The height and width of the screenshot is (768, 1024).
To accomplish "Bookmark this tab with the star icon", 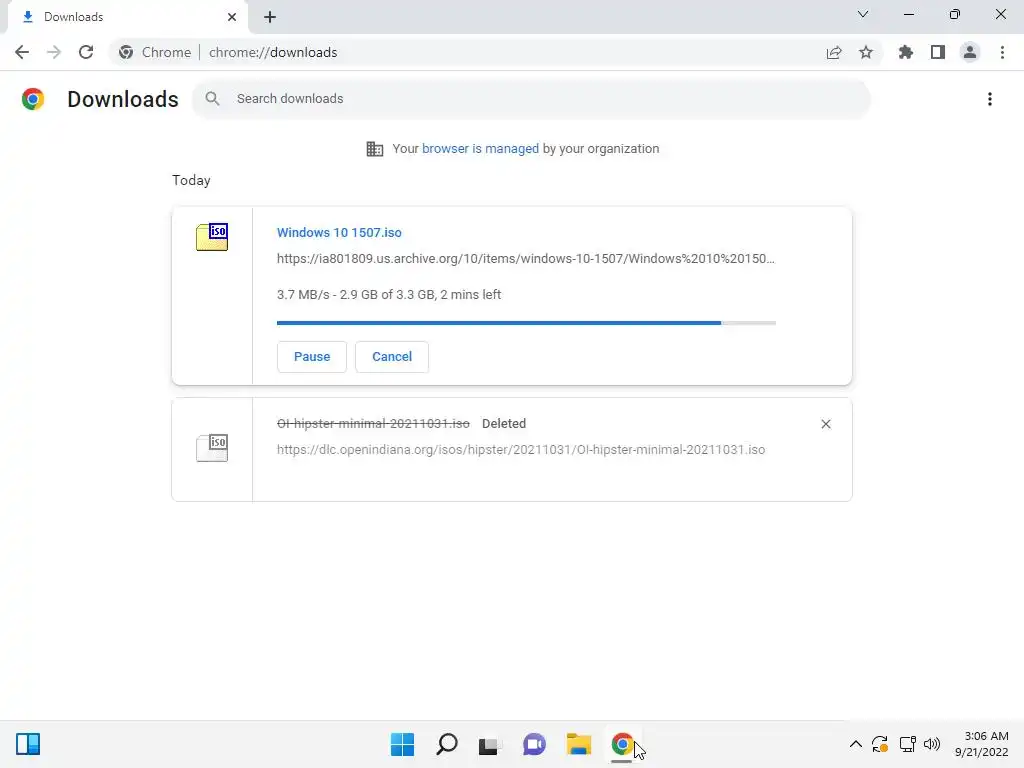I will coord(866,52).
